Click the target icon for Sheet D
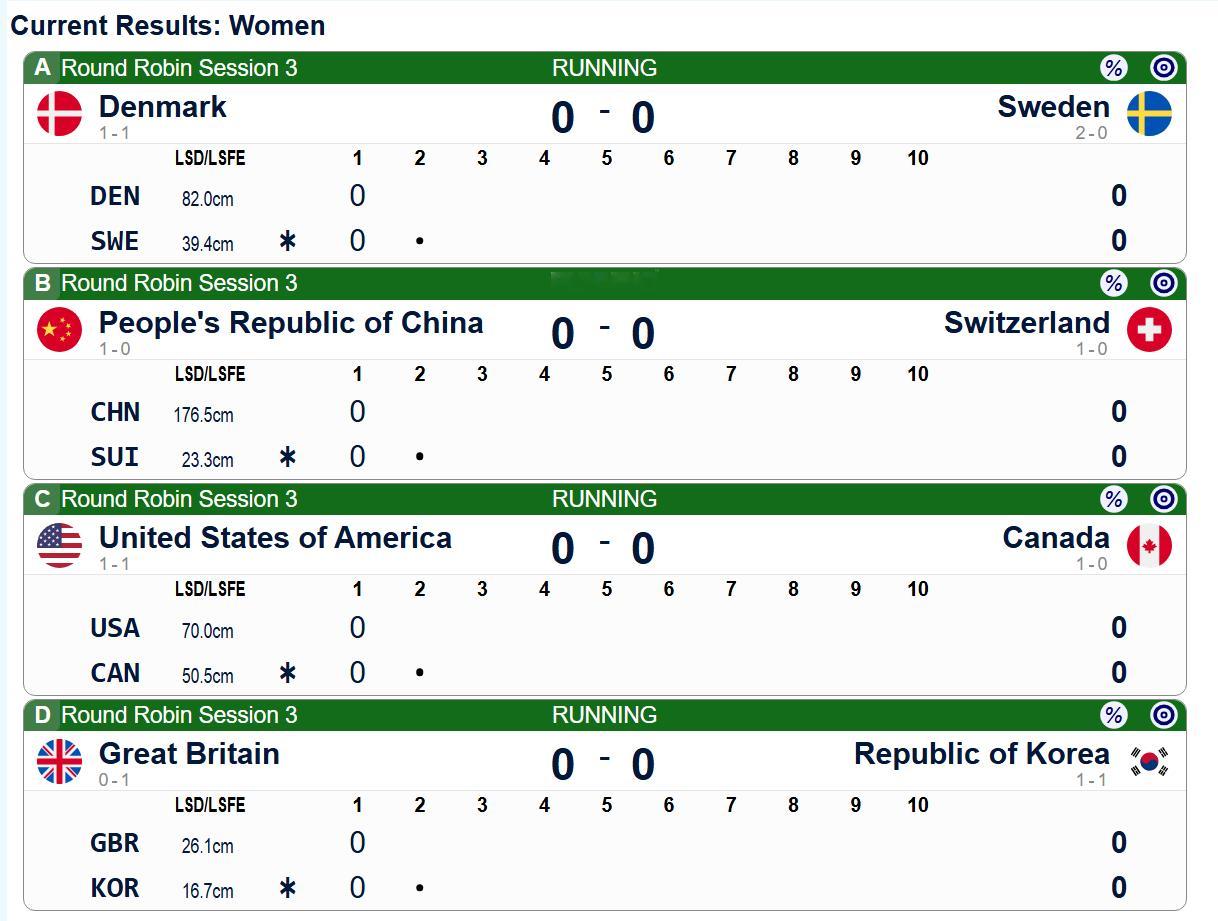This screenshot has width=1218, height=921. (x=1163, y=715)
